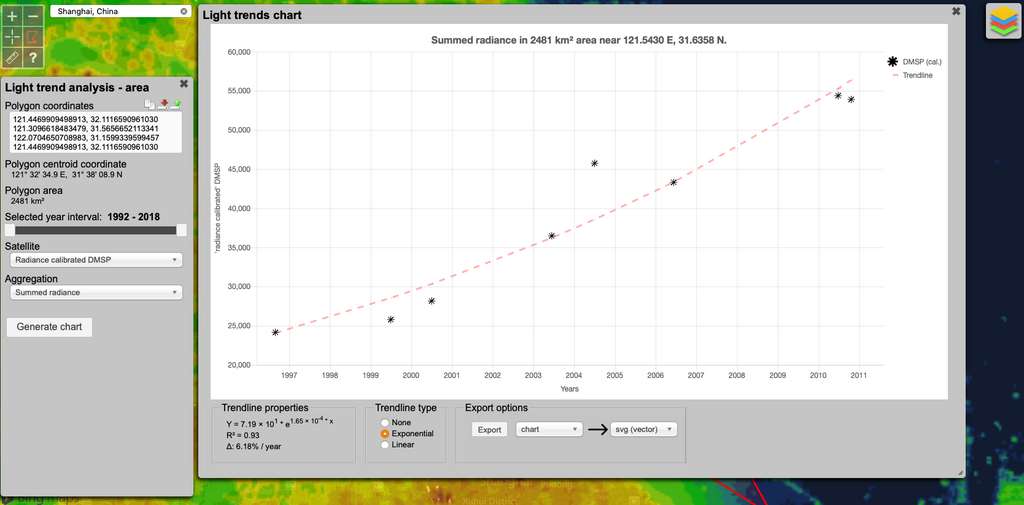
Task: Click the data point near 1997
Action: pos(276,333)
